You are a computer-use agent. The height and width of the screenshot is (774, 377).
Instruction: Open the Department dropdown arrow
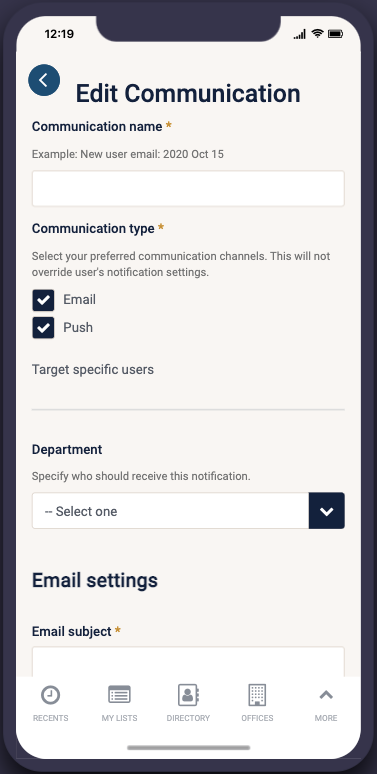click(x=327, y=511)
